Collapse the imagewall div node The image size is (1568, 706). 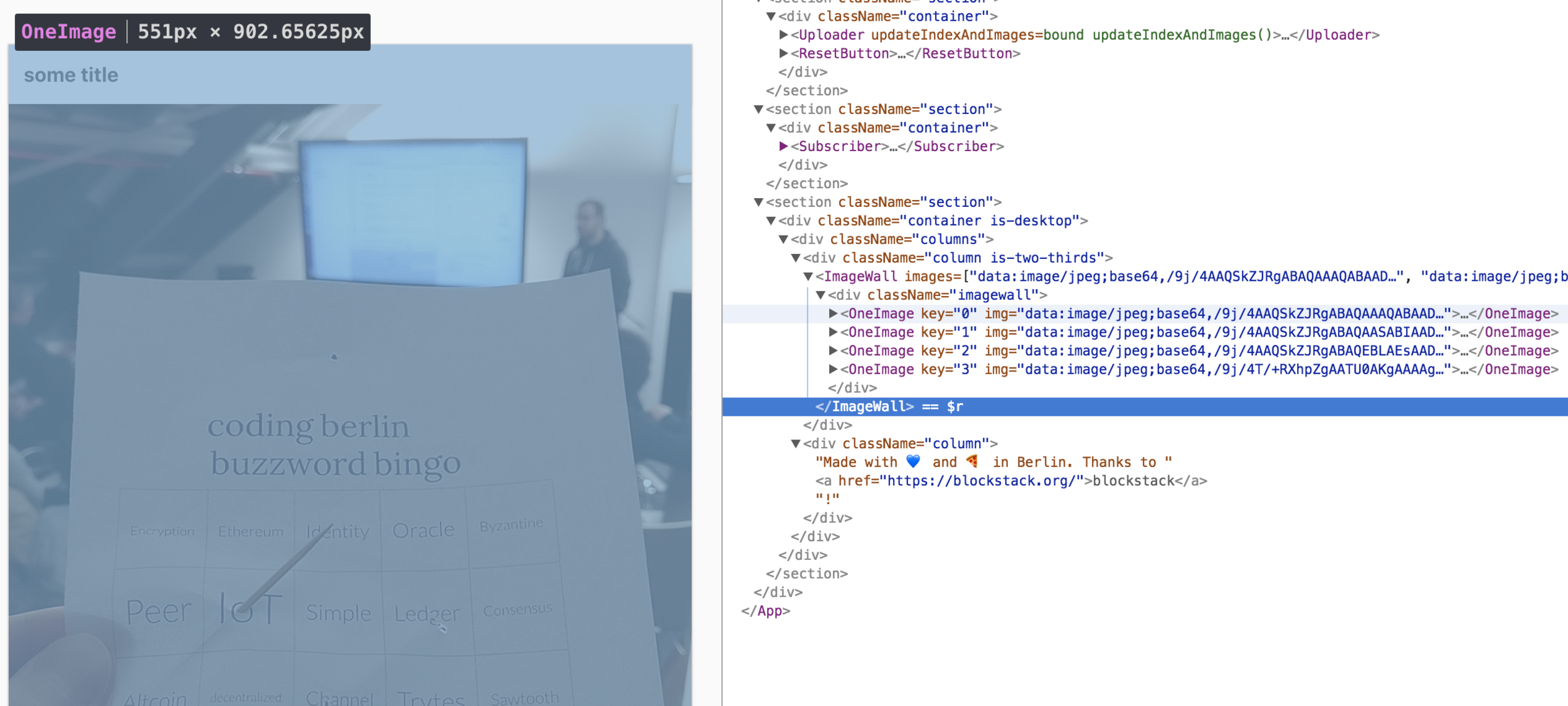click(820, 295)
